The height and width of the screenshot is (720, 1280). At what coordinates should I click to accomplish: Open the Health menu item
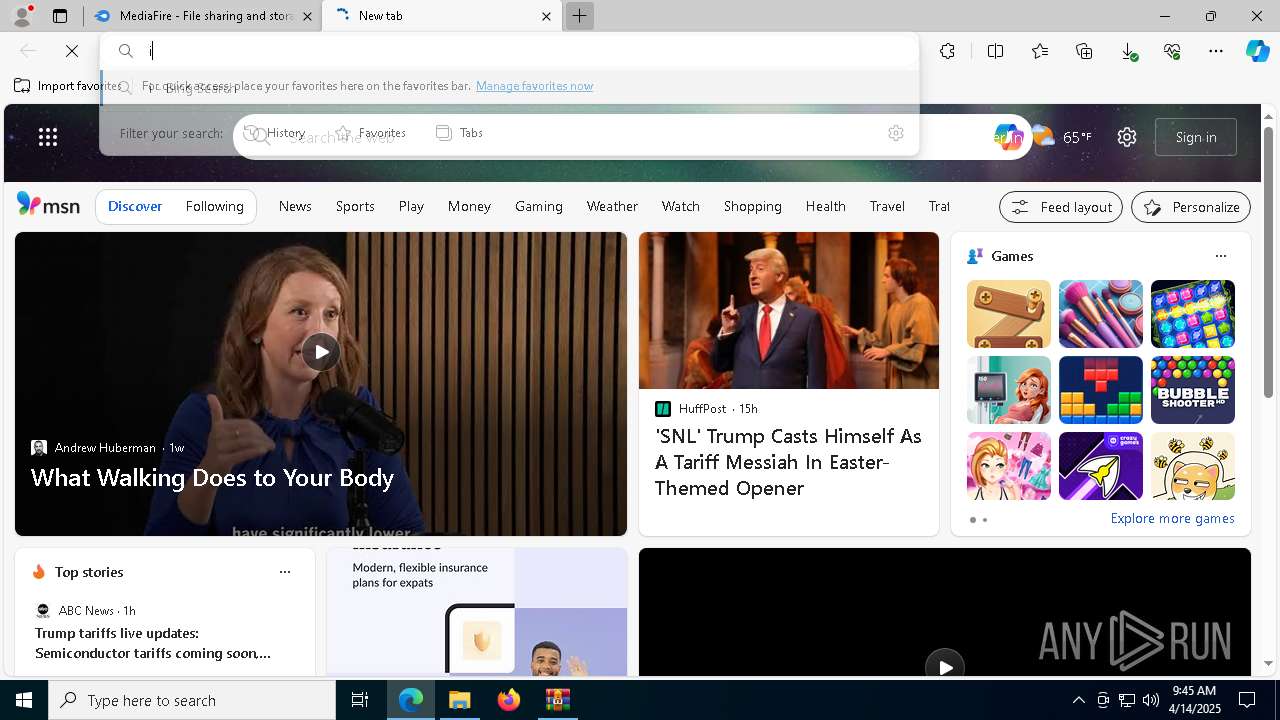coord(826,206)
